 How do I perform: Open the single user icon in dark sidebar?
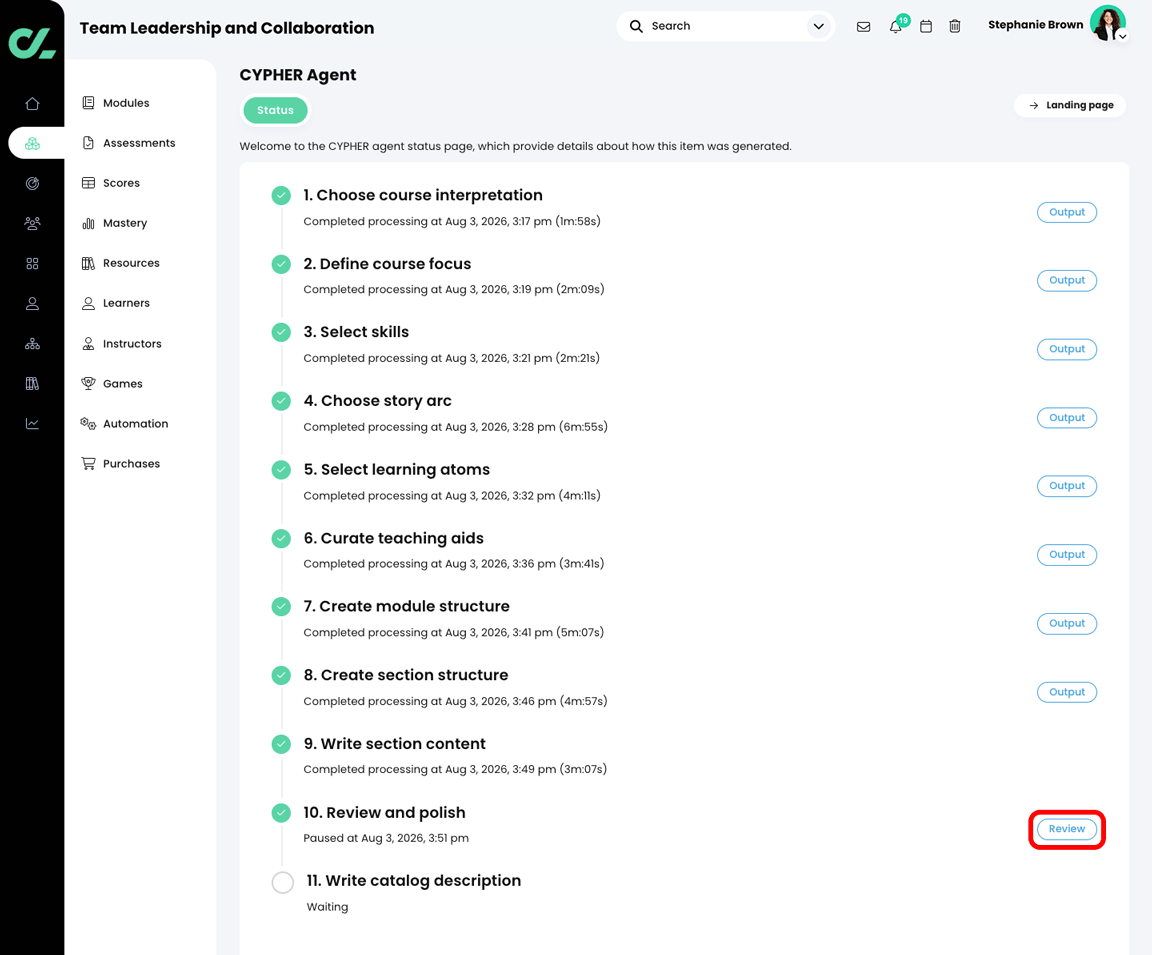pos(32,303)
